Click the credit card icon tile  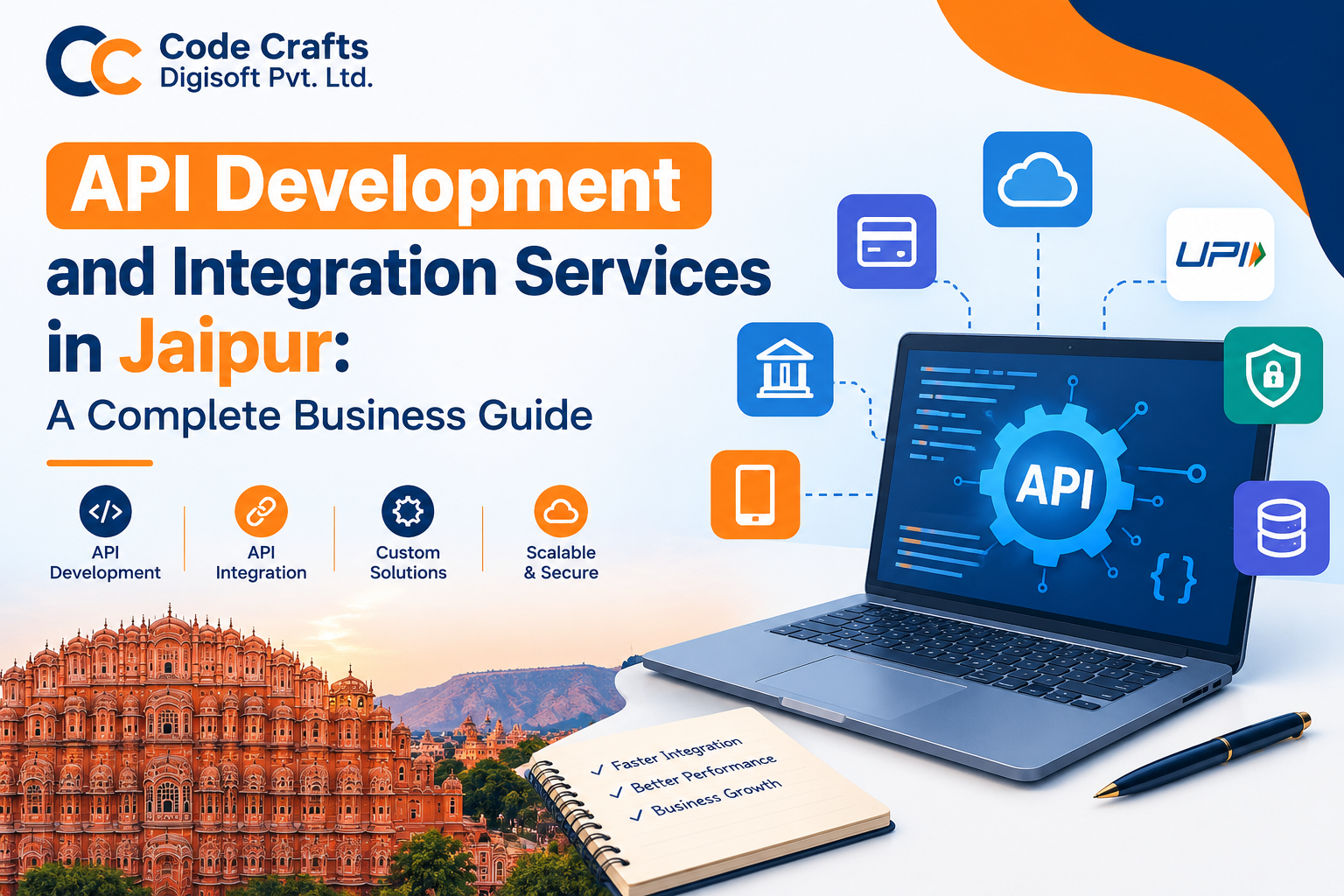(886, 241)
